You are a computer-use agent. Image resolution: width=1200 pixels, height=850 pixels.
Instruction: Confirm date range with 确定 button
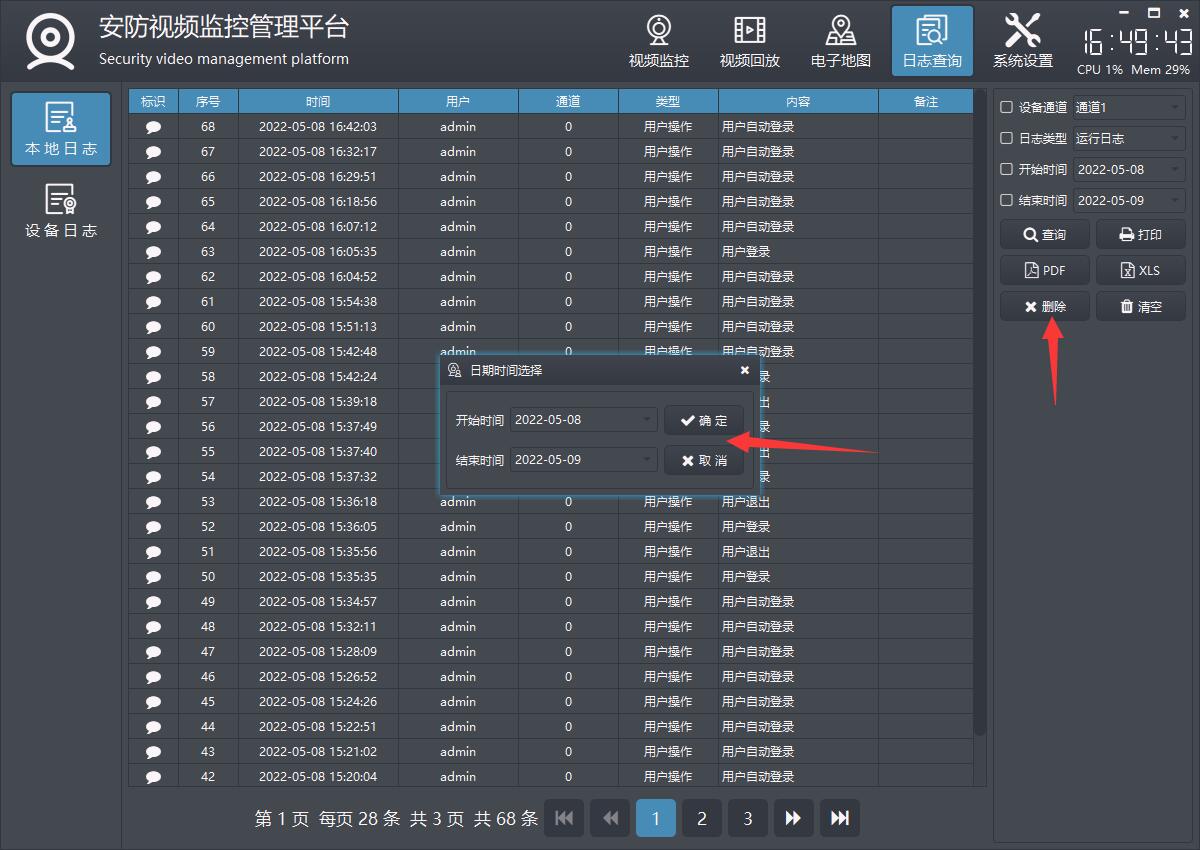coord(703,420)
